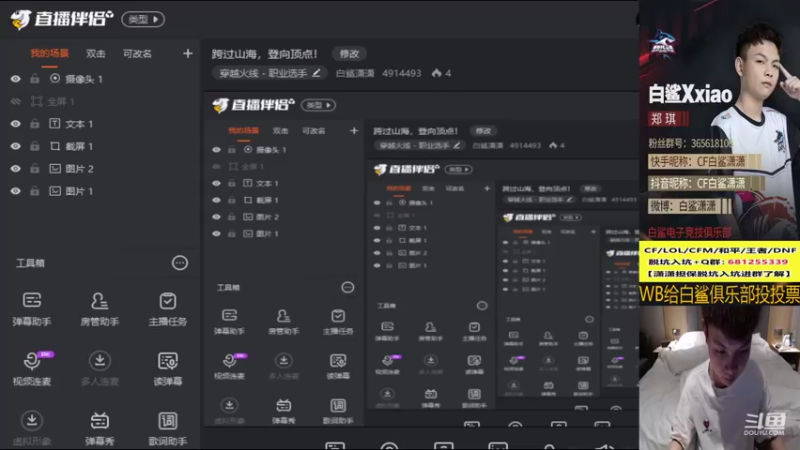Select the 可改名 tab in first nested preview

pyautogui.click(x=313, y=131)
